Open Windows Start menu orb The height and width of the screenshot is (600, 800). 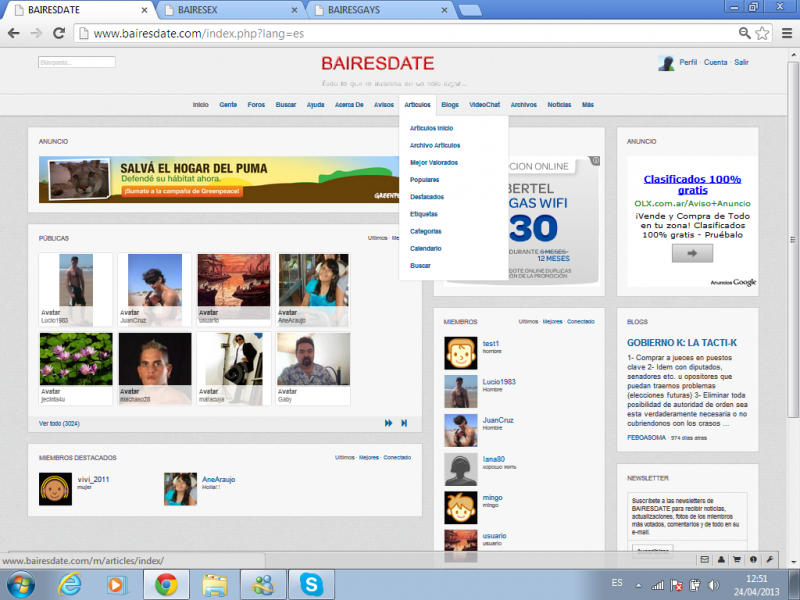click(x=20, y=585)
